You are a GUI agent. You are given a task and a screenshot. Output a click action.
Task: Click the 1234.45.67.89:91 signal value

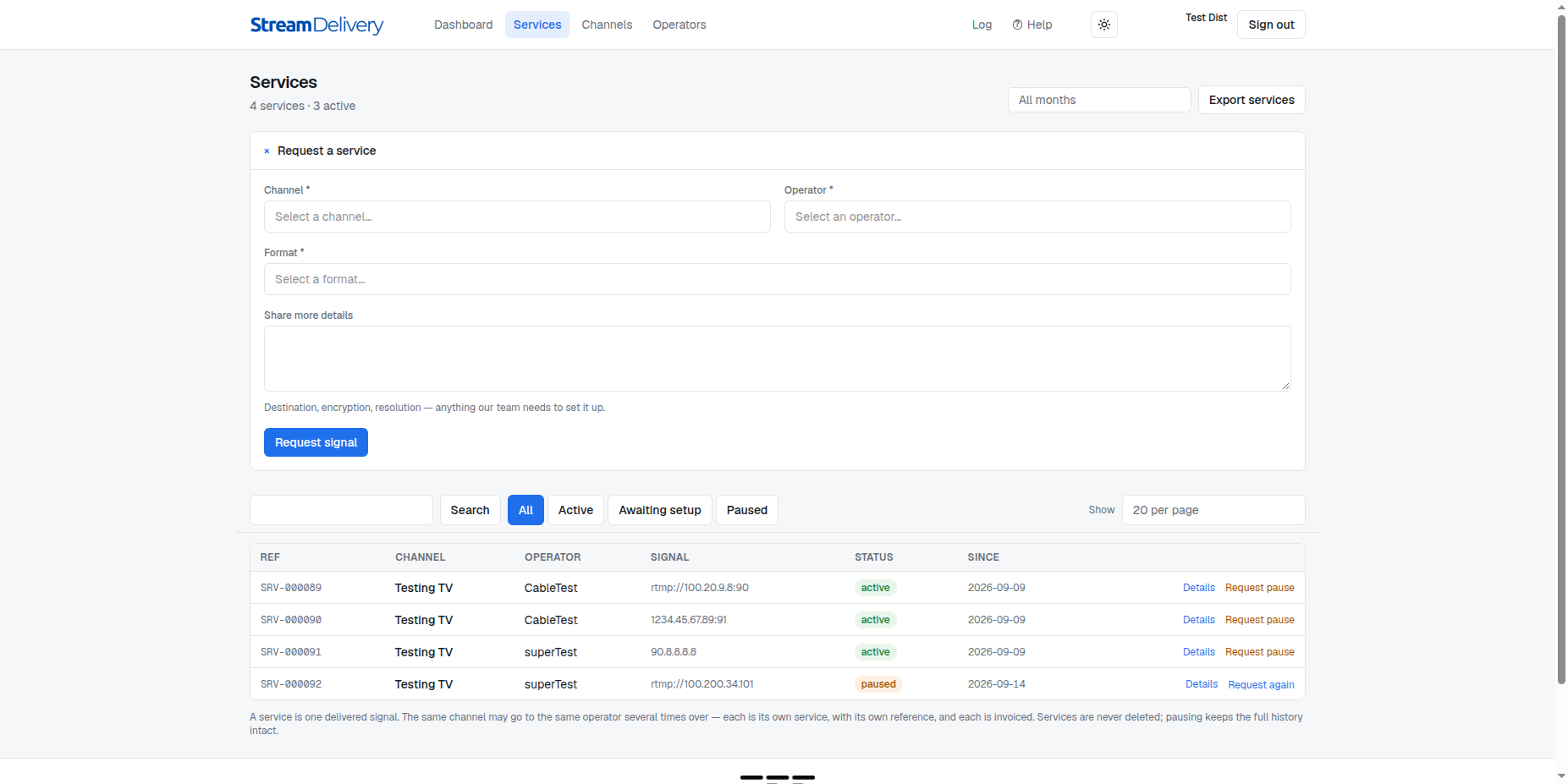coord(689,620)
